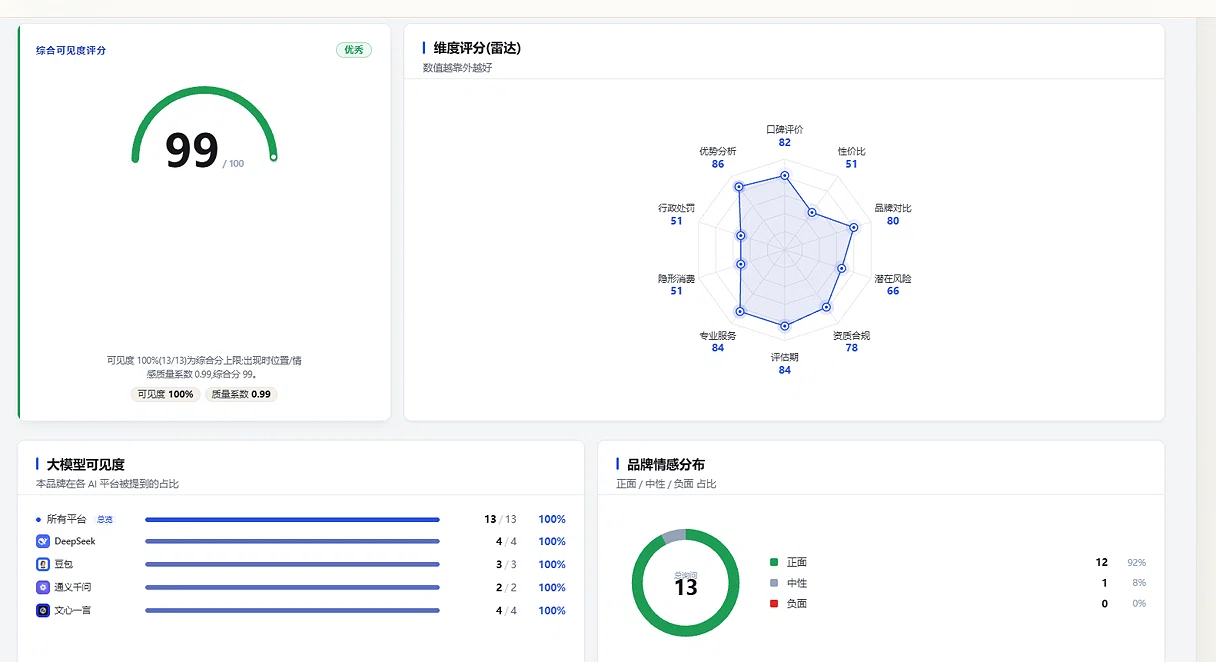Screen dimensions: 1216x662
Task: Click the 所有平台 row label
Action: 67,519
